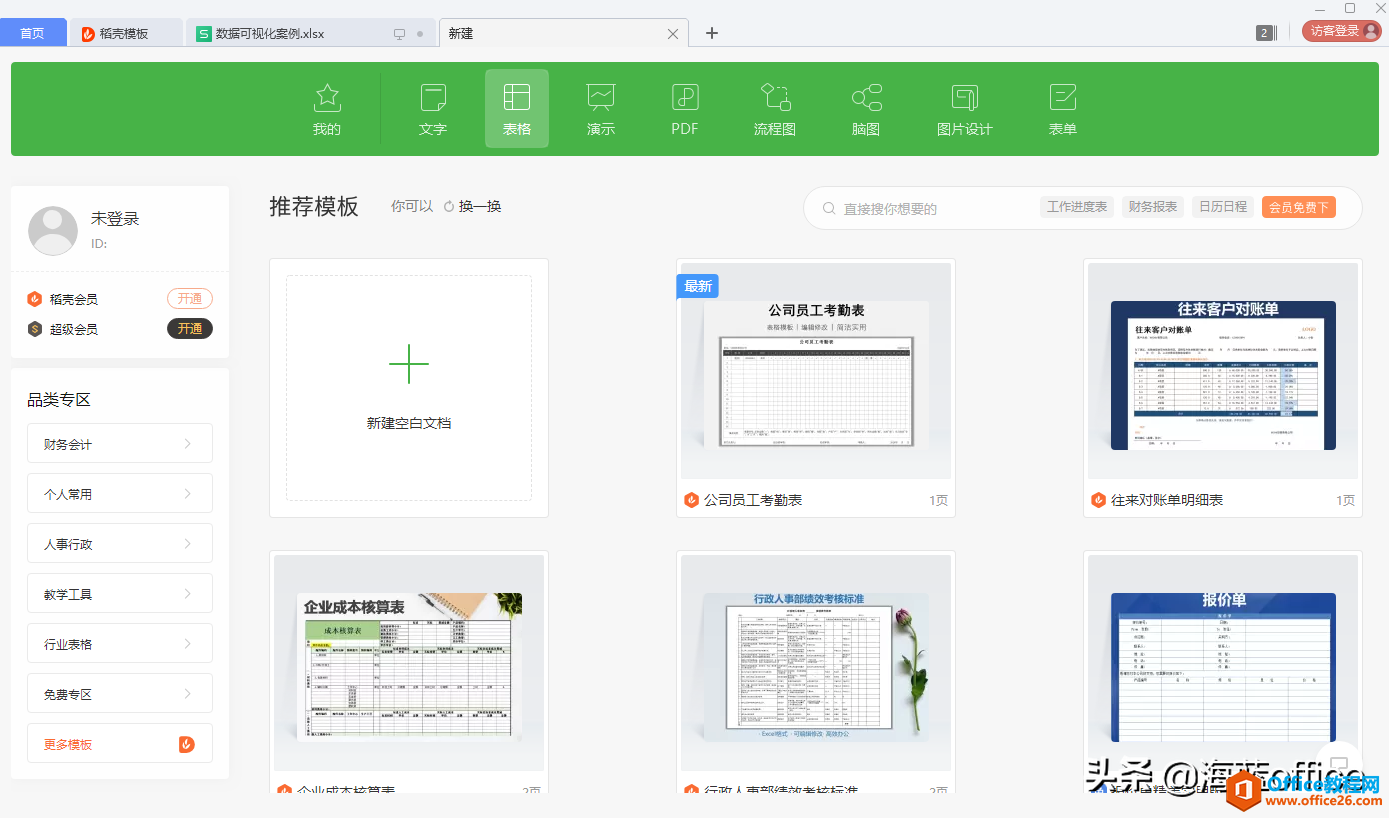Click the 会员免费下 tag
The image size is (1389, 818).
coord(1299,207)
